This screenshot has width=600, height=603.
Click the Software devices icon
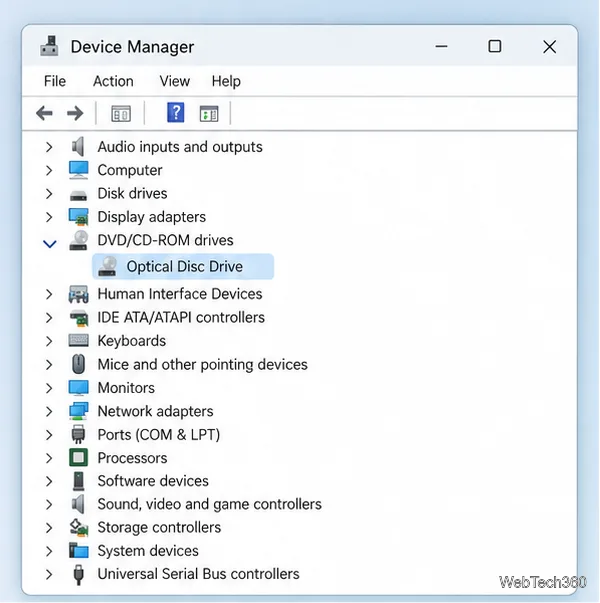[x=78, y=481]
